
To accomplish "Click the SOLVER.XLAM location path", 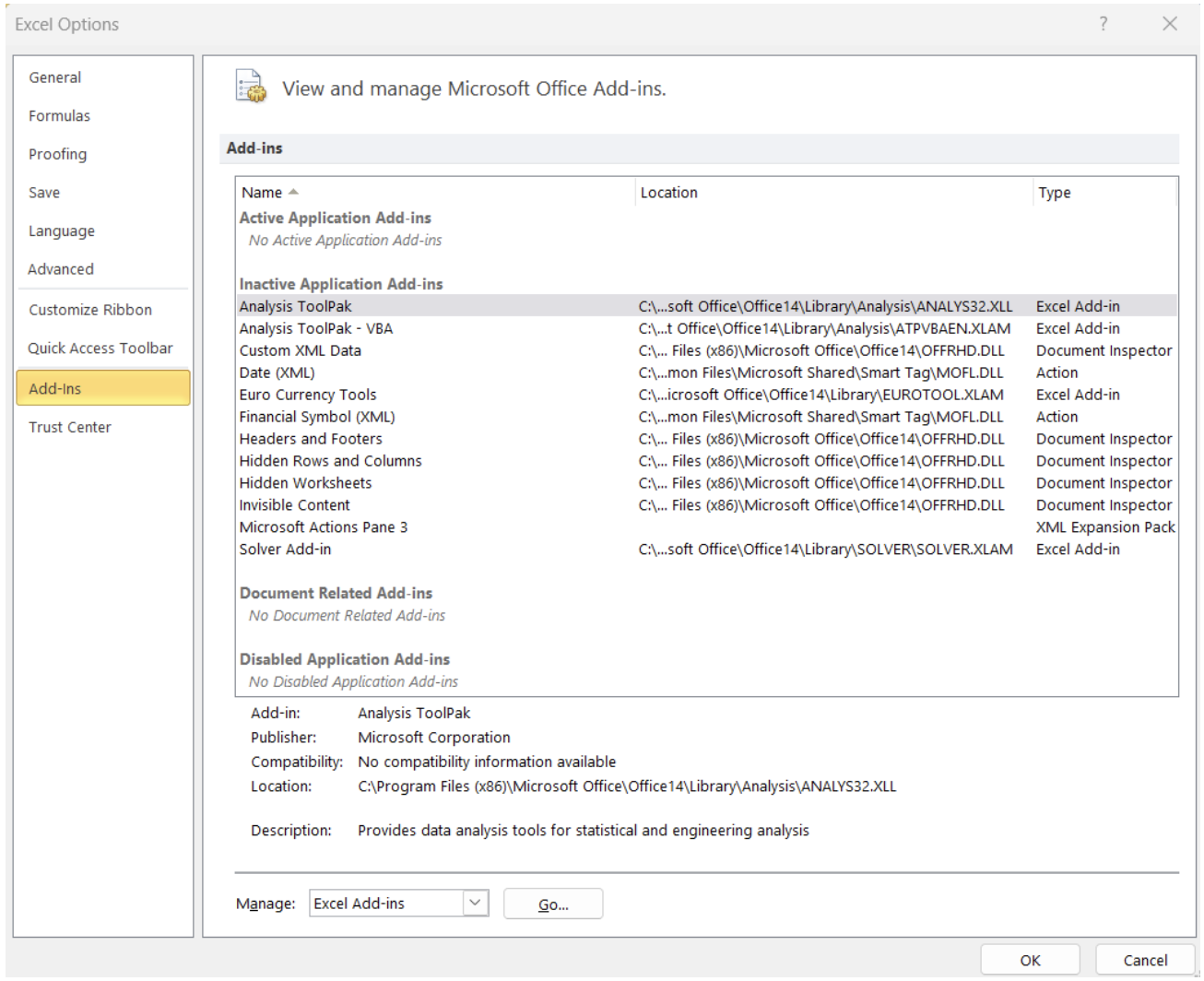I will click(825, 550).
